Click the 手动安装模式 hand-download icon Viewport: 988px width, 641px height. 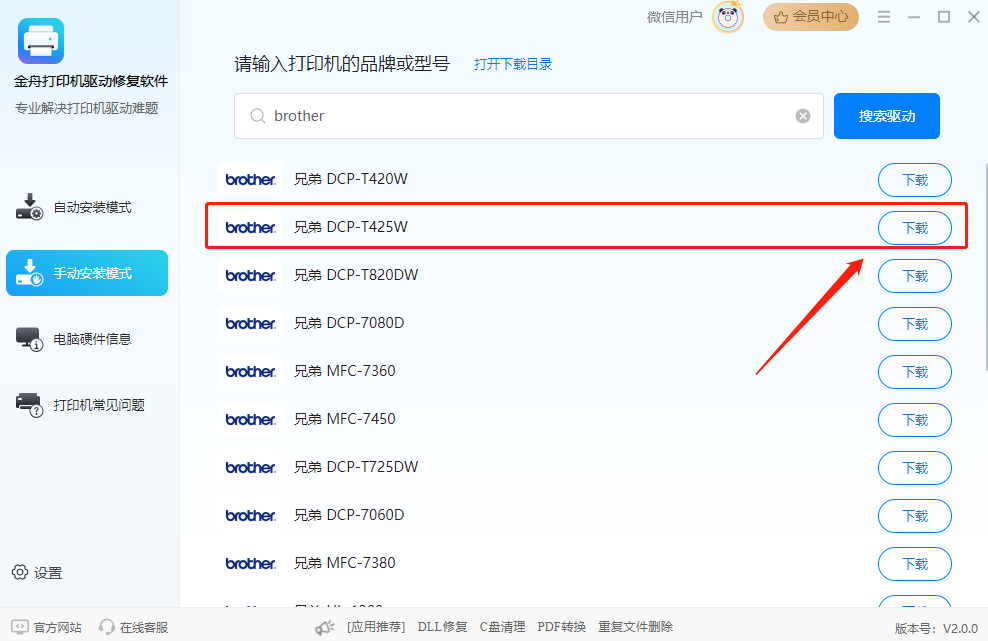29,272
